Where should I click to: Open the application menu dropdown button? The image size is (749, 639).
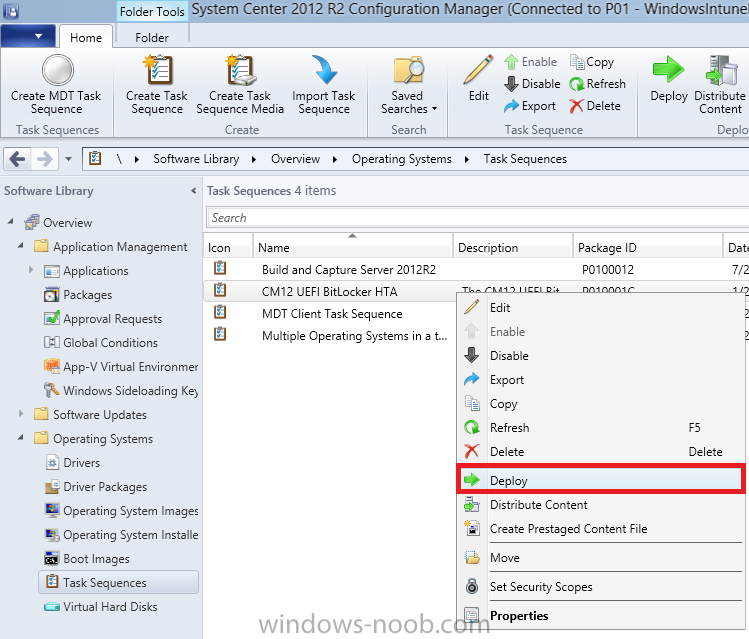point(29,36)
